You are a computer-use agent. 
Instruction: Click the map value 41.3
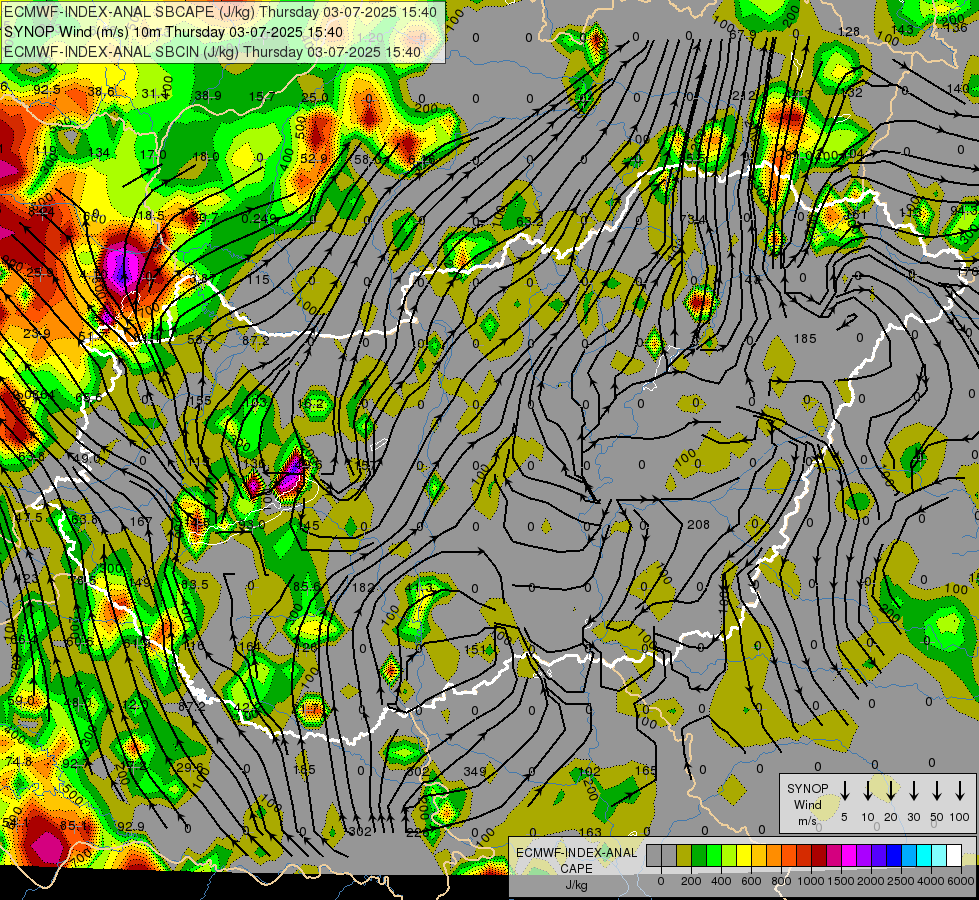pyautogui.click(x=419, y=588)
